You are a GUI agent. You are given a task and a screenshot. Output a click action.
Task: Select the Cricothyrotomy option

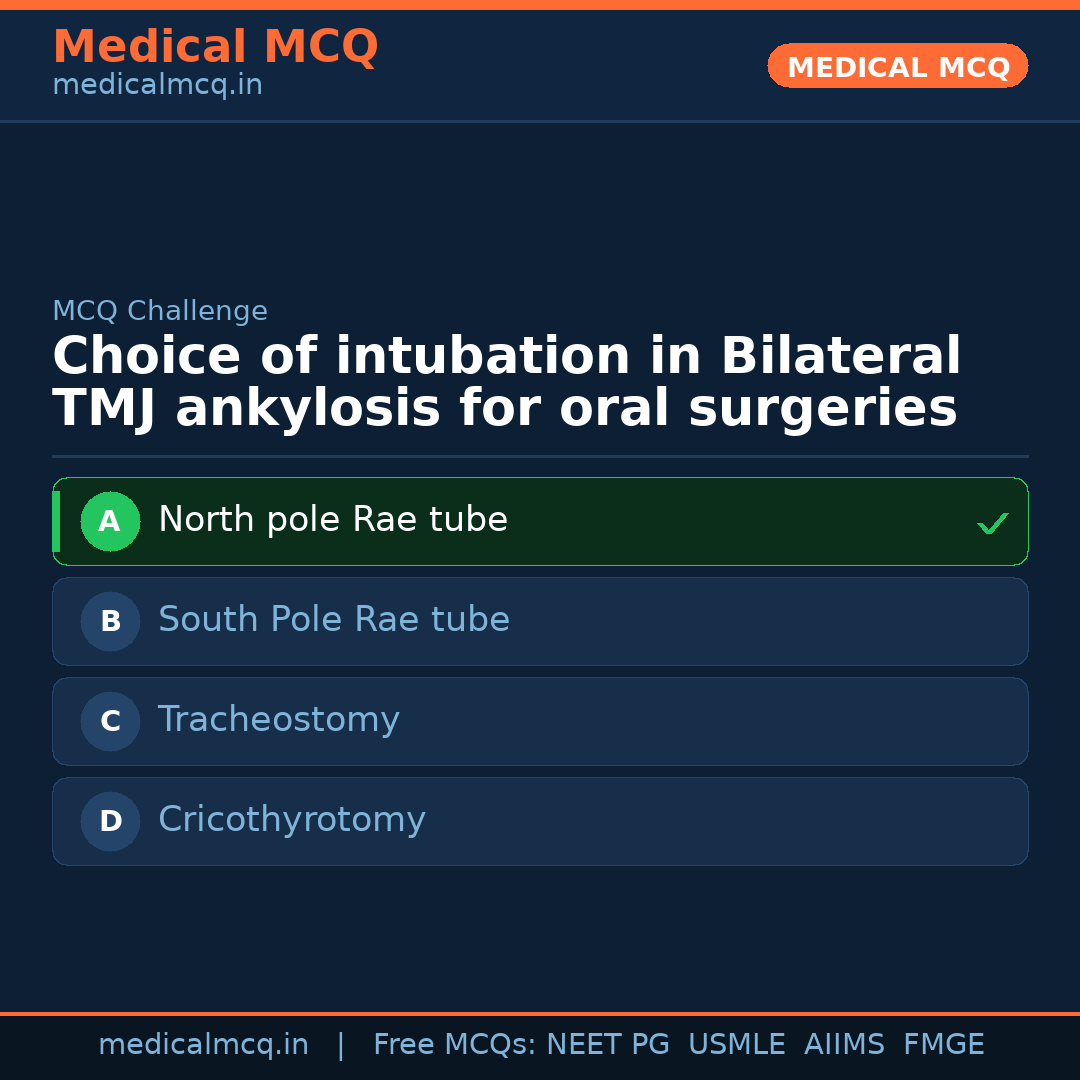[x=292, y=820]
